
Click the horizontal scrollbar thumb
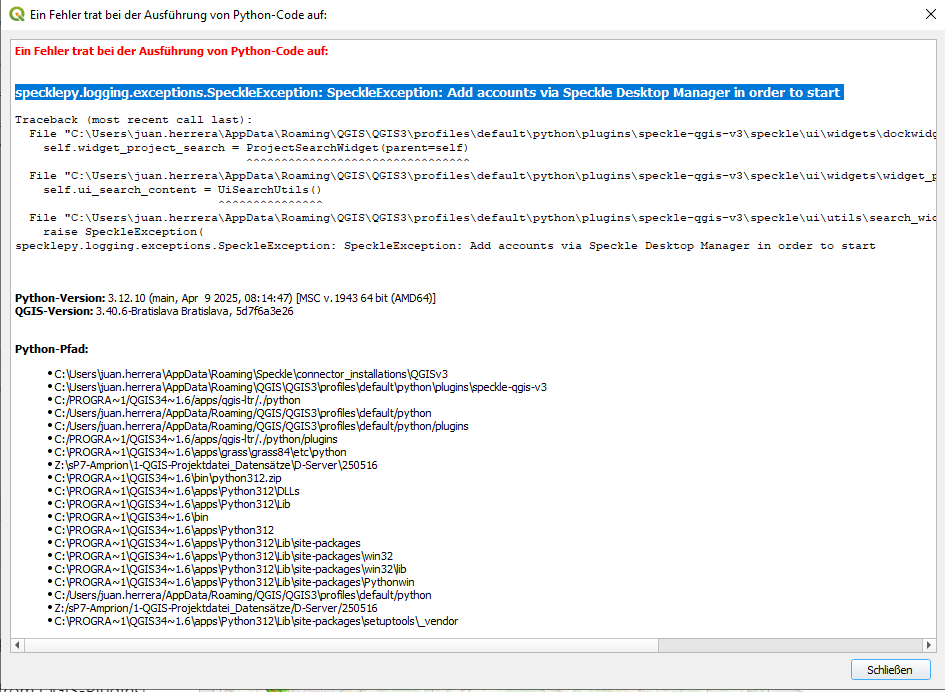coord(341,645)
